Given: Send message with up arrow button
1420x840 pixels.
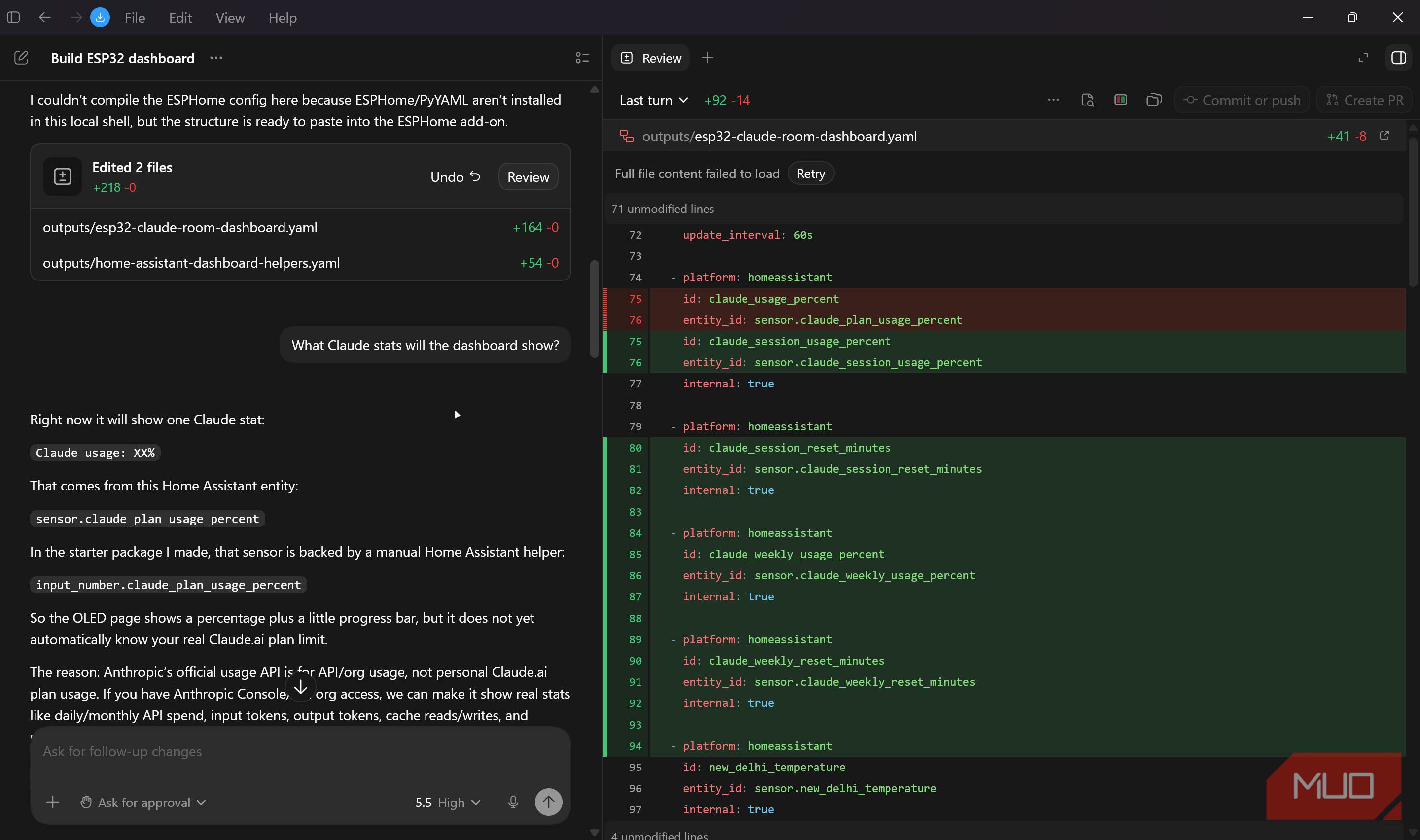Looking at the screenshot, I should point(548,802).
